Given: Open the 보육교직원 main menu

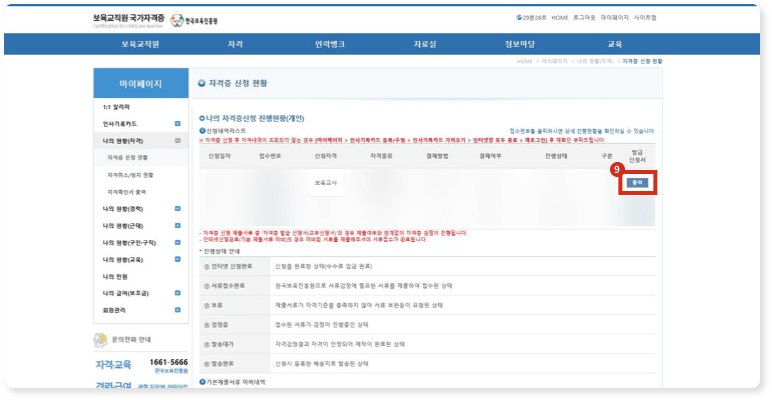Looking at the screenshot, I should pyautogui.click(x=140, y=44).
